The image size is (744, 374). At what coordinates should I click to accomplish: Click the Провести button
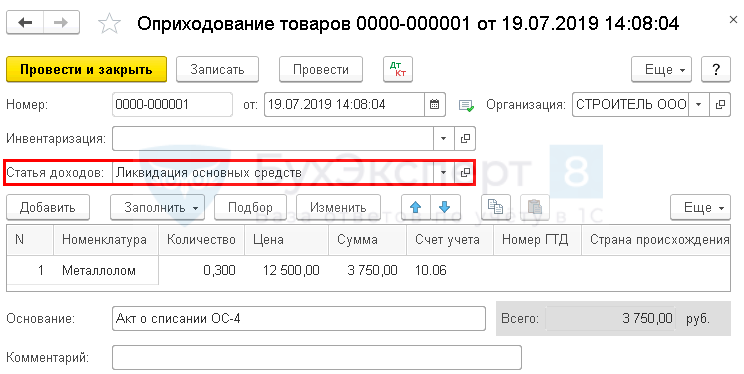321,69
